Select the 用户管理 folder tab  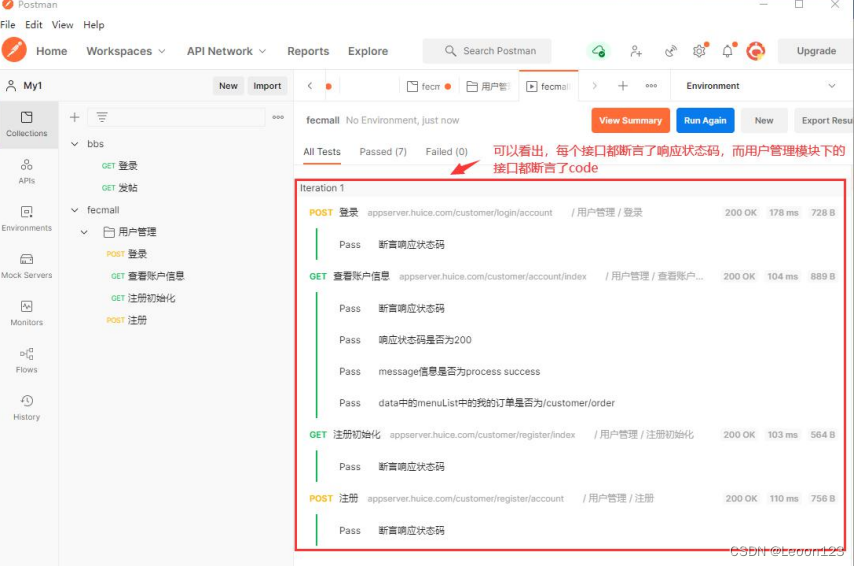coord(488,87)
